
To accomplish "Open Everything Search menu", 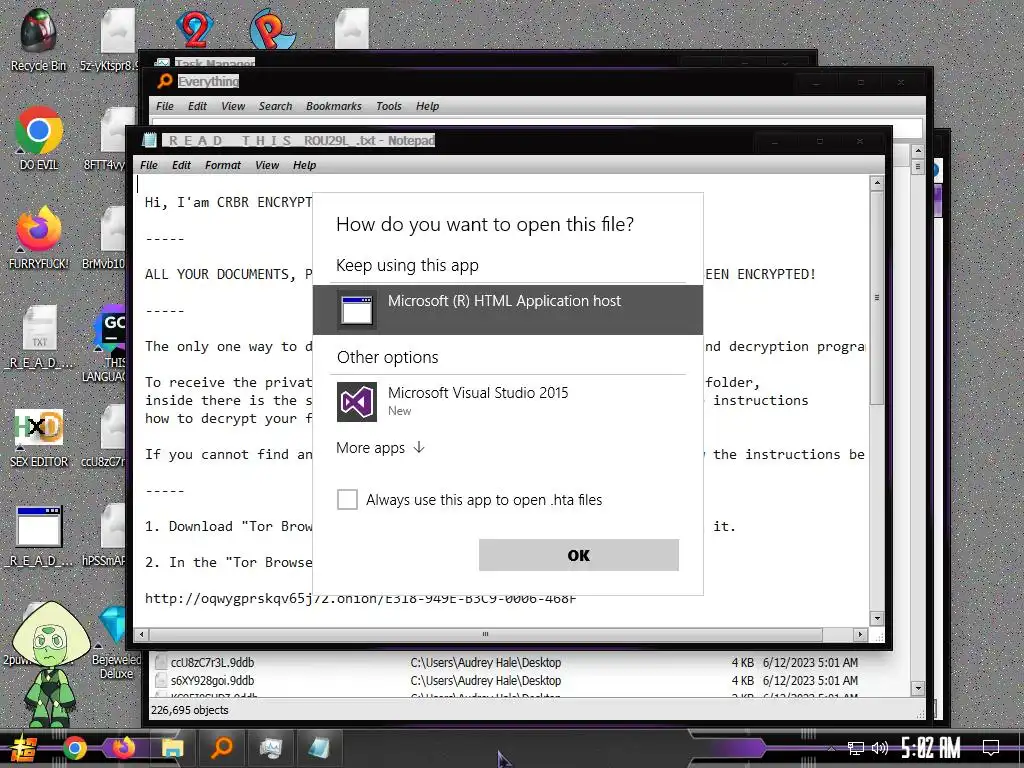I will pos(275,106).
